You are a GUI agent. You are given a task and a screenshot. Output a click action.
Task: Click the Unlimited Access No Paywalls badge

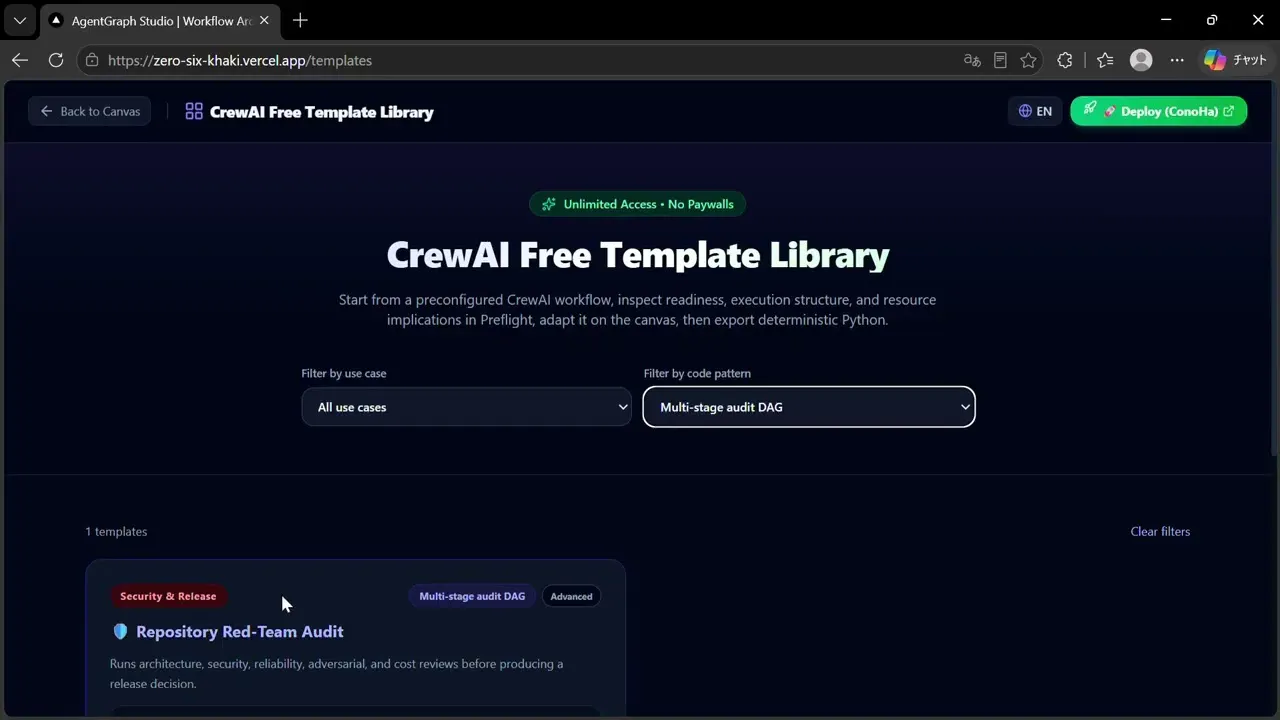click(x=637, y=204)
